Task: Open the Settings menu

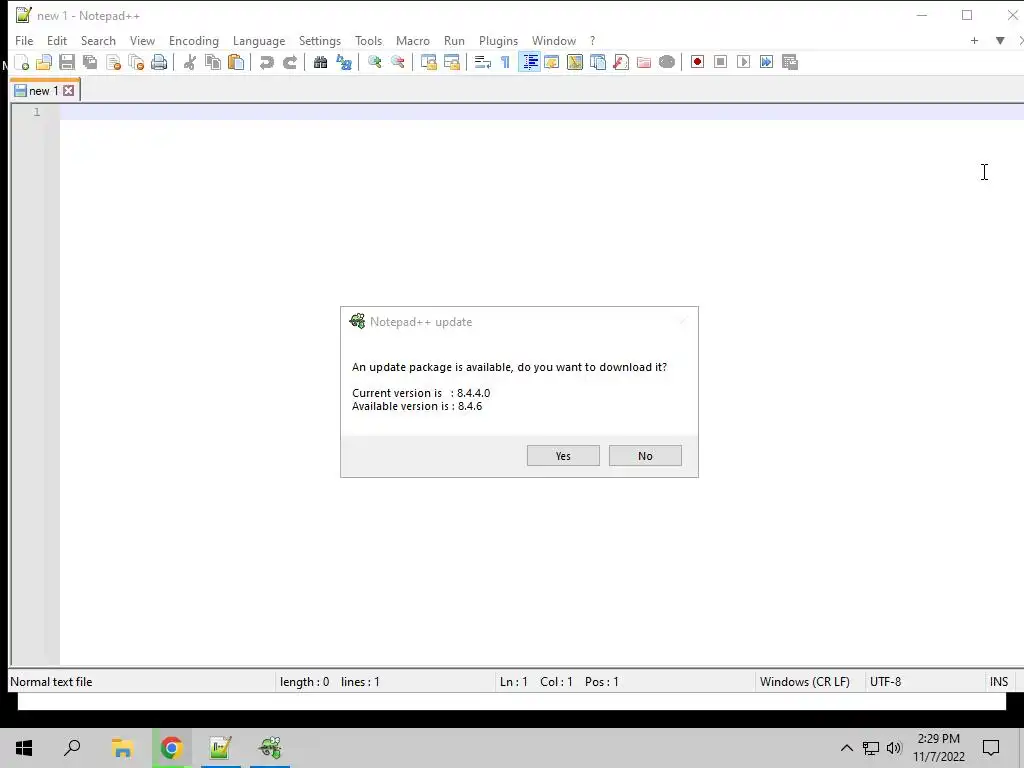Action: pyautogui.click(x=319, y=40)
